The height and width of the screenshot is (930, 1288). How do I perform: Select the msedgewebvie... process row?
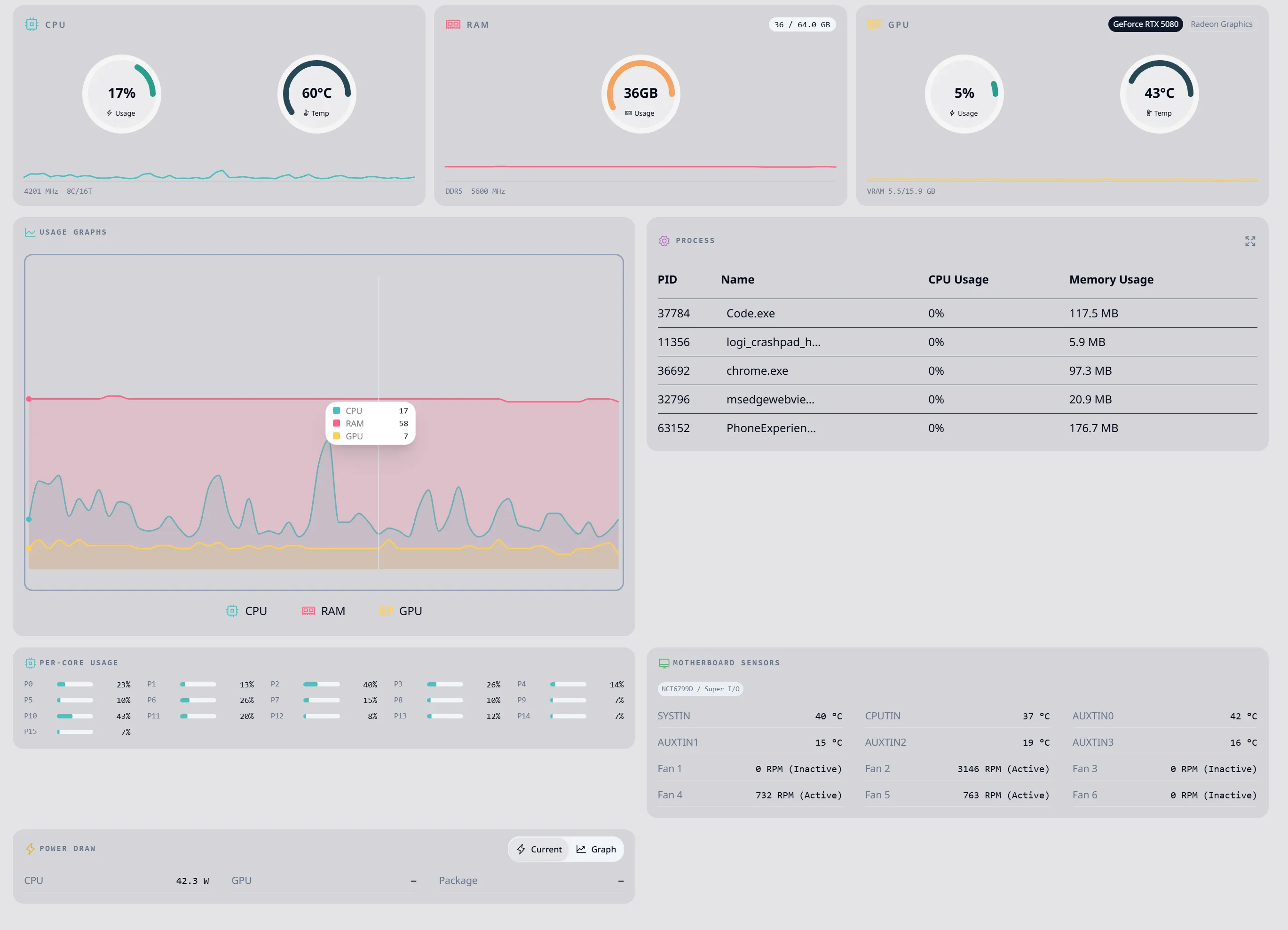point(957,400)
